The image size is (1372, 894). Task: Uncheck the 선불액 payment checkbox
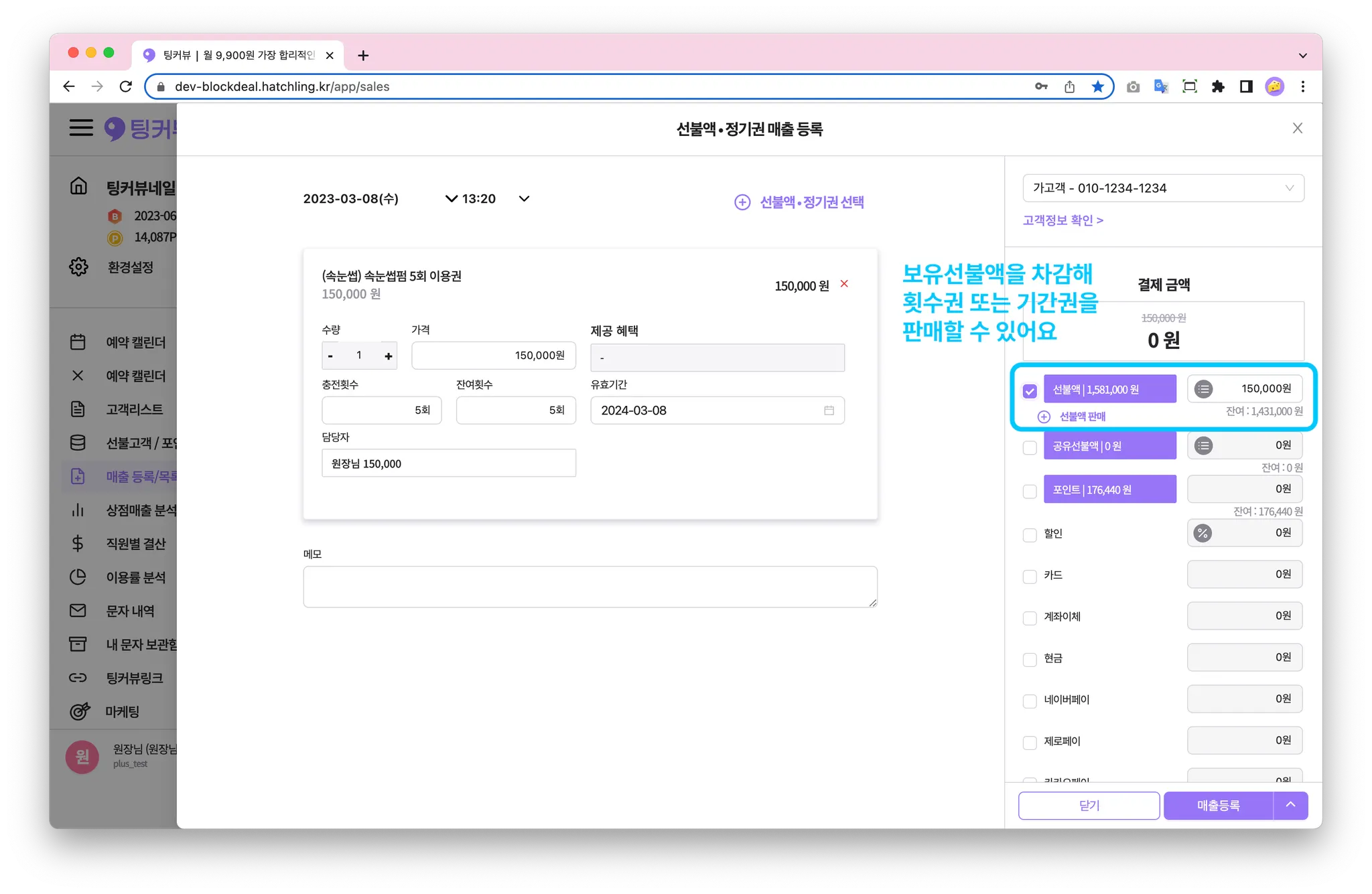[1030, 391]
